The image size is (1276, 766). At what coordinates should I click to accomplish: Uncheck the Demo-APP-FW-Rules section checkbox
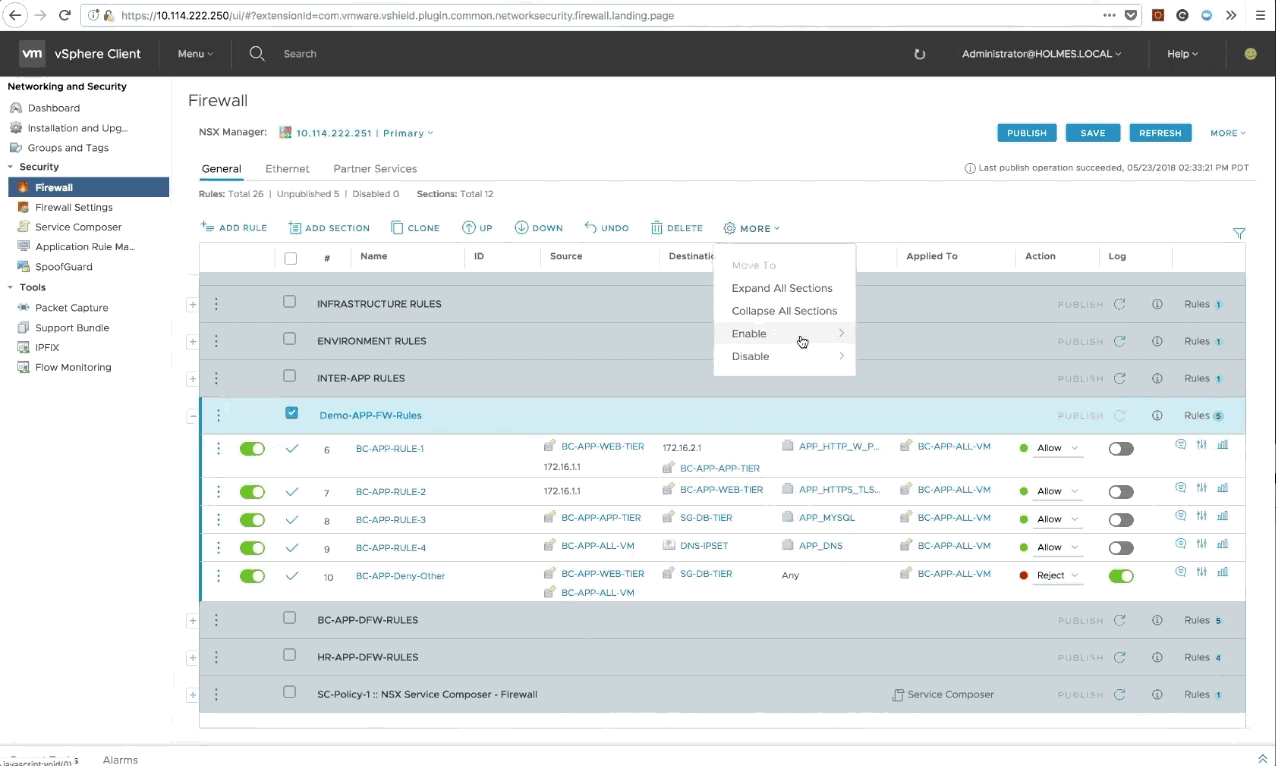tap(291, 413)
